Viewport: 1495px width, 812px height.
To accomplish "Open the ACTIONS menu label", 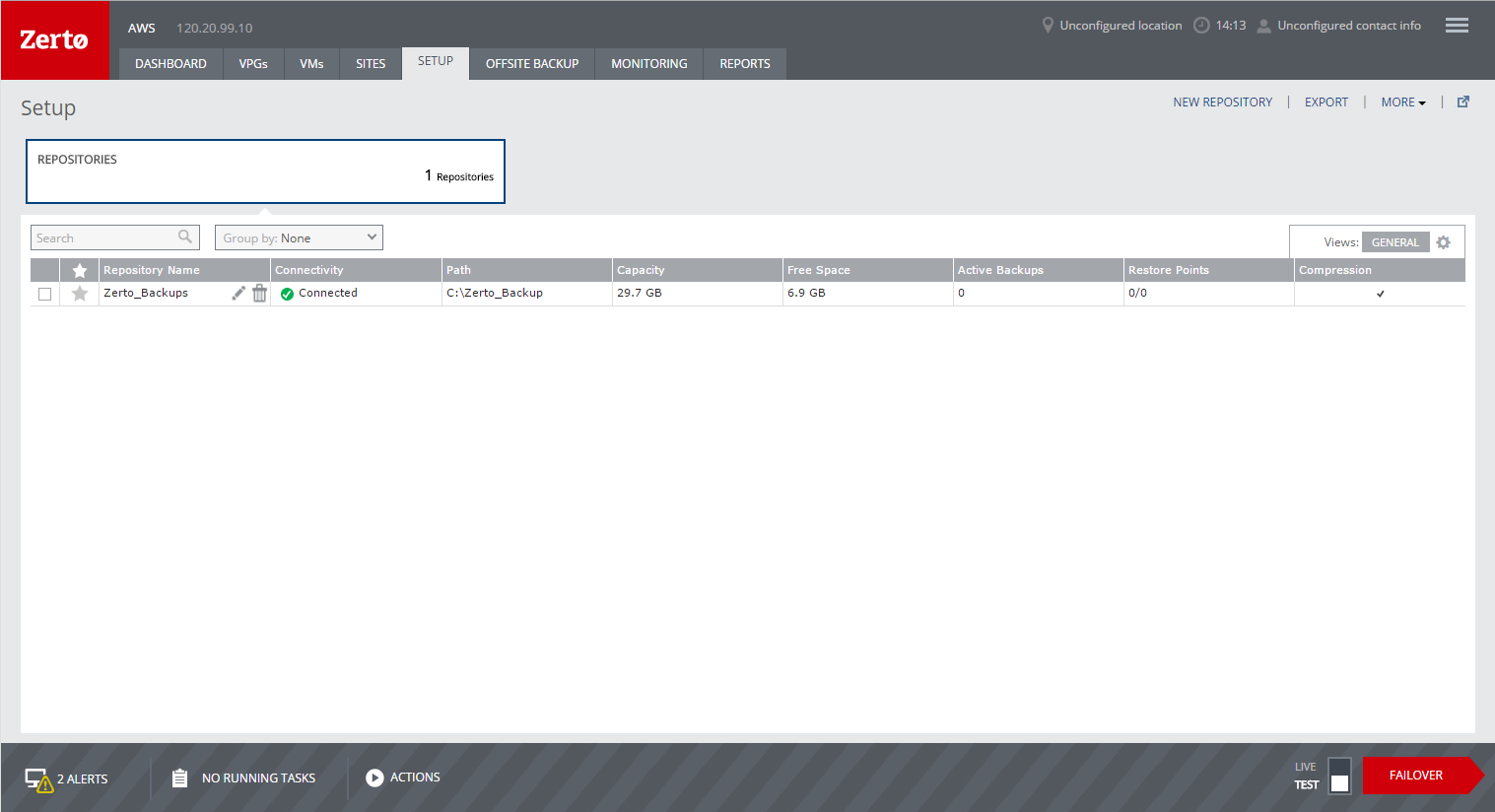I will pos(415,778).
